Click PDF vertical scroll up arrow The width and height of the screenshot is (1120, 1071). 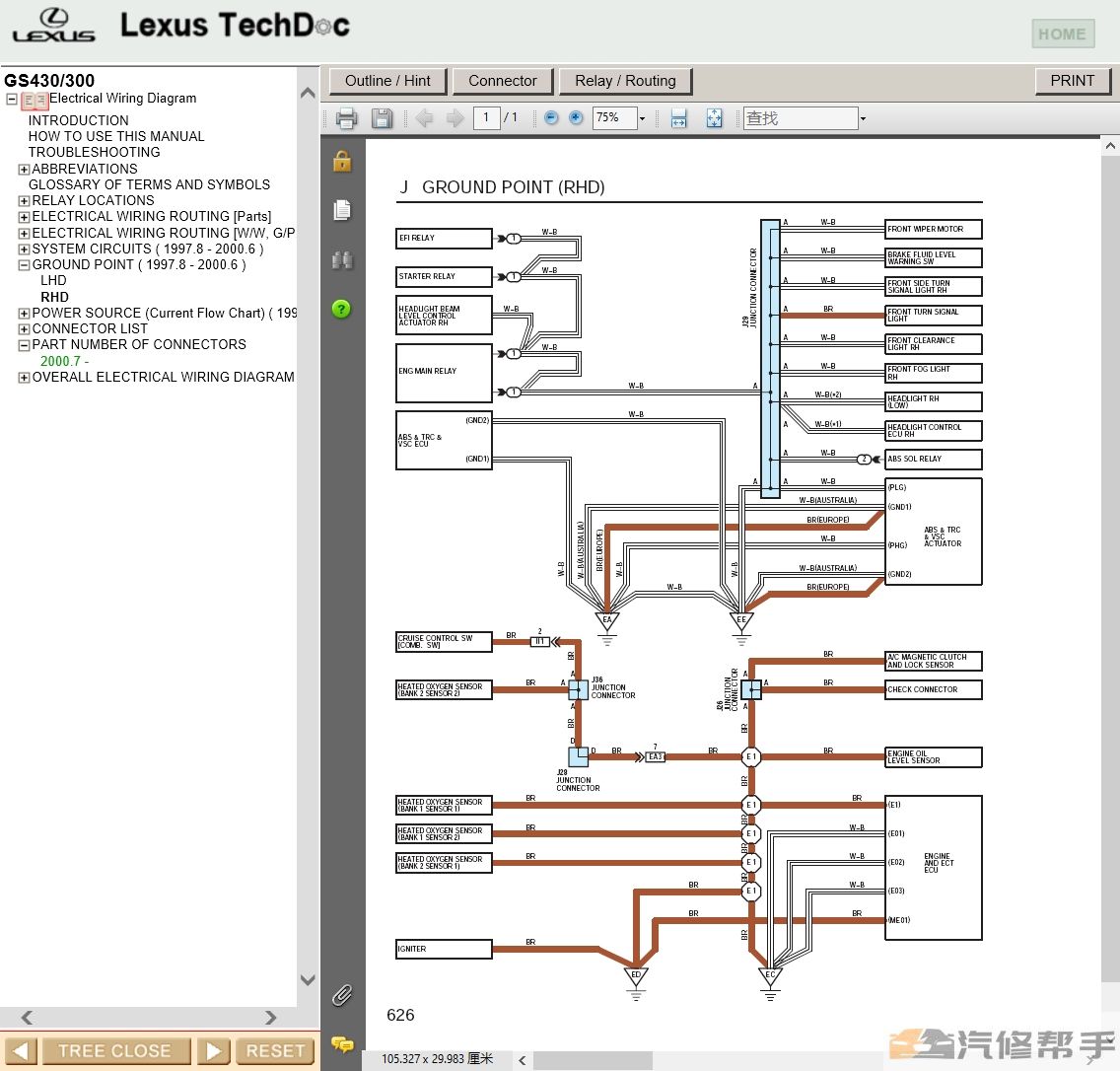pos(1110,146)
